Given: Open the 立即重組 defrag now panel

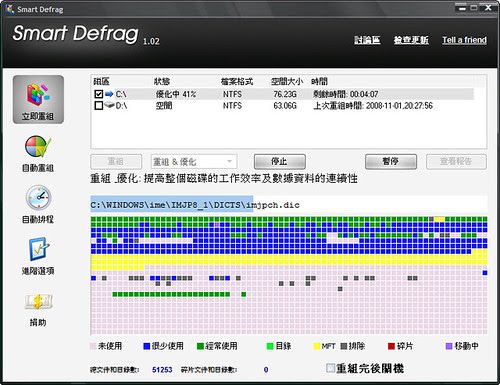Looking at the screenshot, I should coord(38,99).
